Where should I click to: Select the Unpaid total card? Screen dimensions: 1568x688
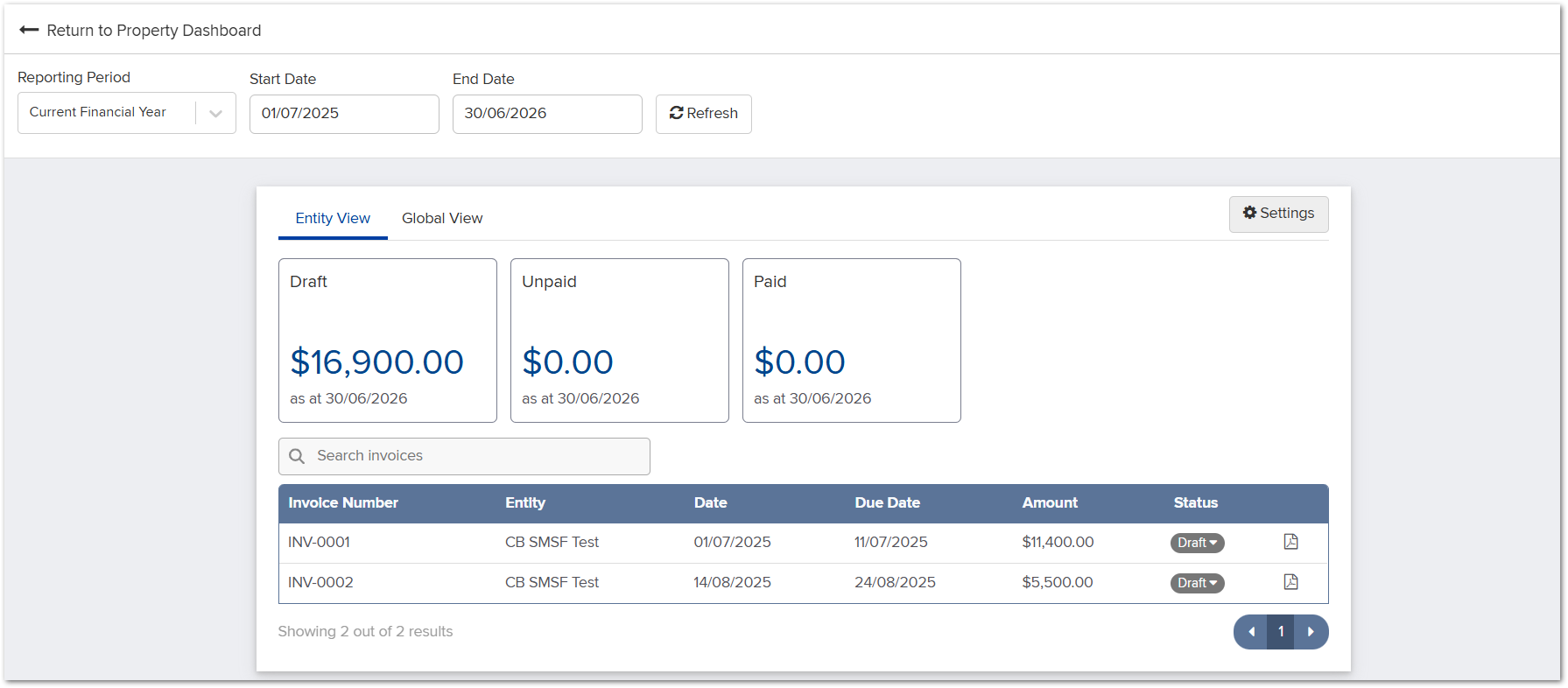click(619, 340)
